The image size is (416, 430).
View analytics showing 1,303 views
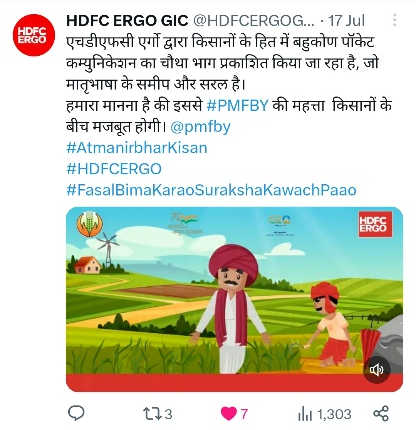[324, 414]
